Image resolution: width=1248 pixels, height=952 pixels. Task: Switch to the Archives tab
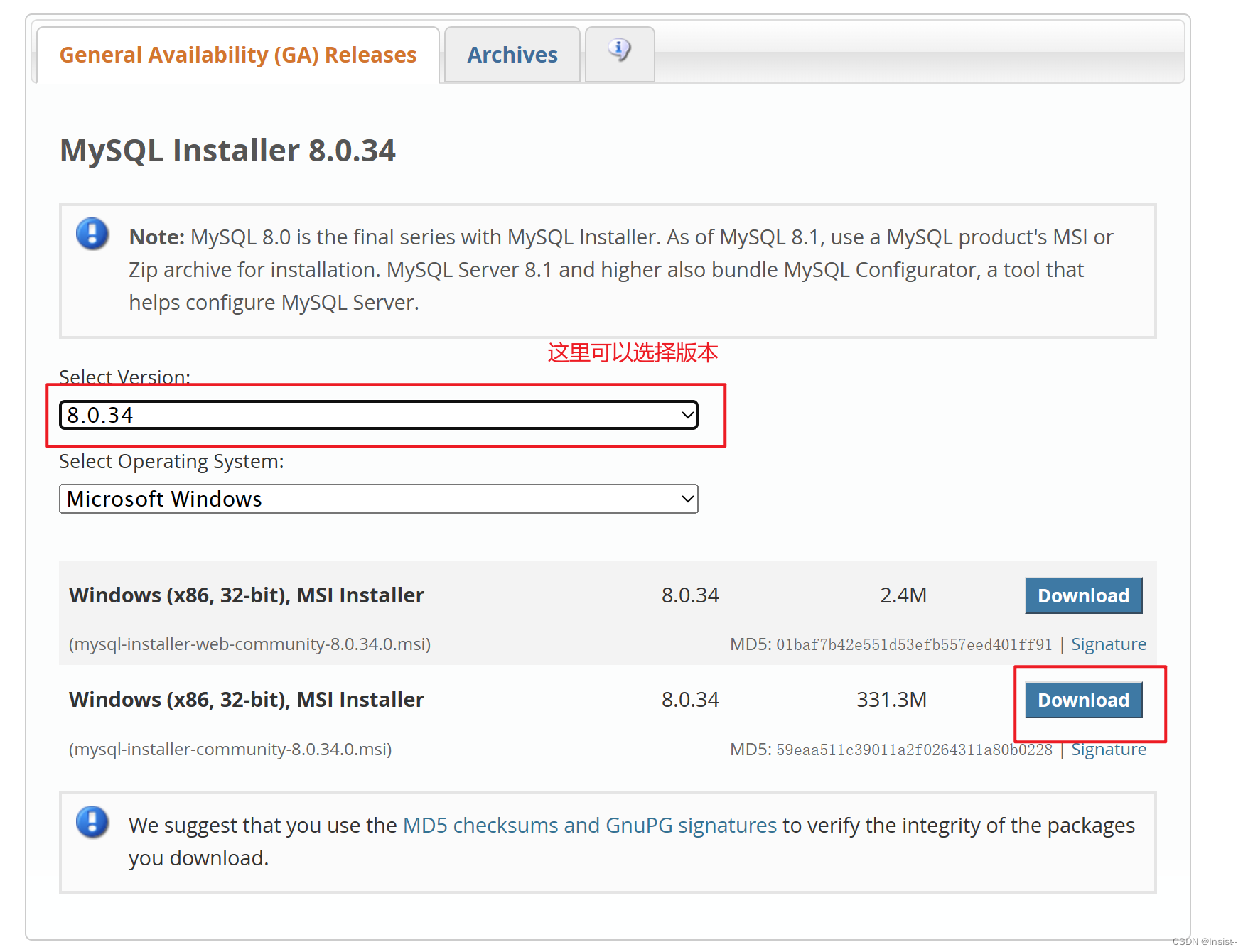point(512,55)
